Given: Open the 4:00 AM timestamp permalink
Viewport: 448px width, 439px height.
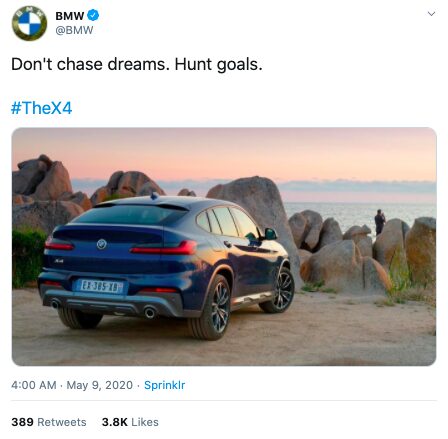Looking at the screenshot, I should pyautogui.click(x=34, y=385).
